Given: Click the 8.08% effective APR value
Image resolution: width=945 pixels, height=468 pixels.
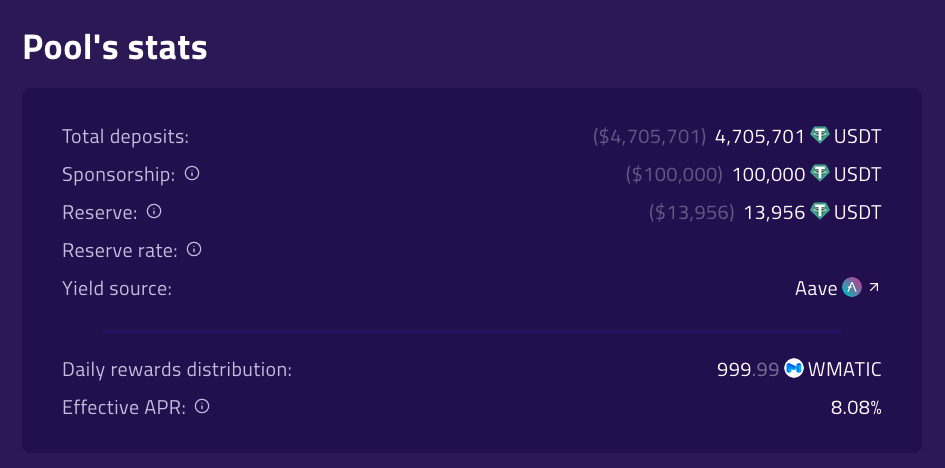Looking at the screenshot, I should click(x=856, y=408).
